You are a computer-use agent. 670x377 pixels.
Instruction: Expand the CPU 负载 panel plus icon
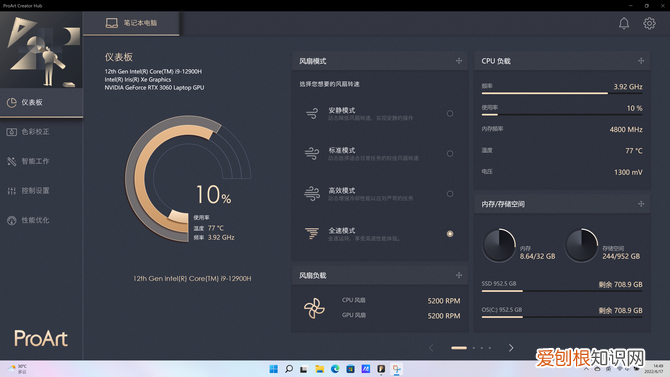[x=641, y=61]
